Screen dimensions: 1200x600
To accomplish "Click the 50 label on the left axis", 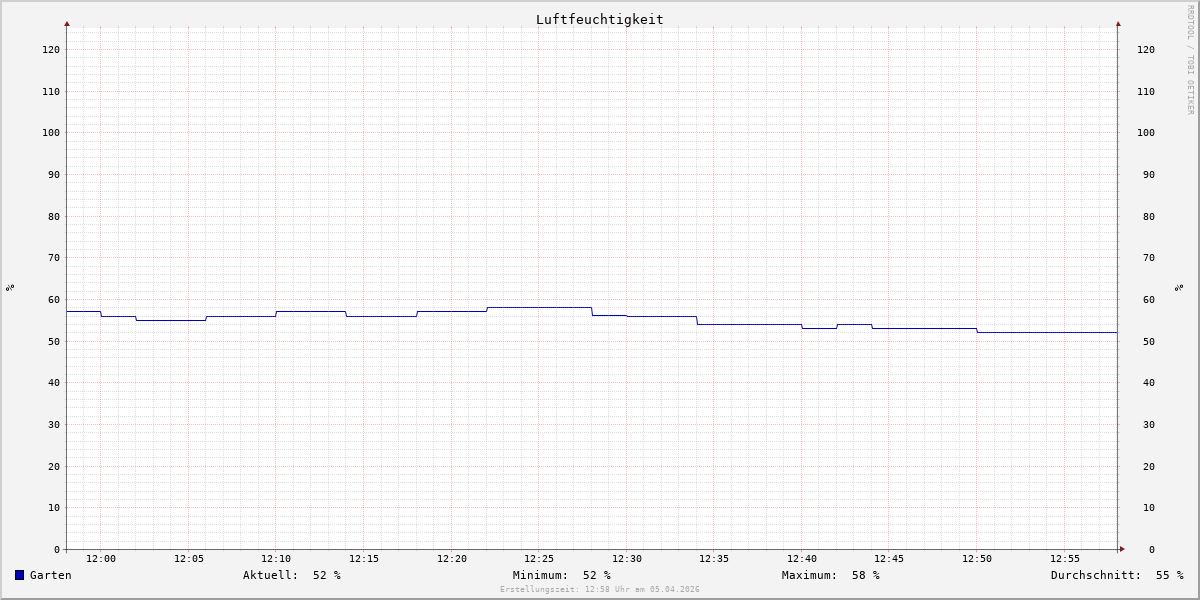I will (54, 342).
